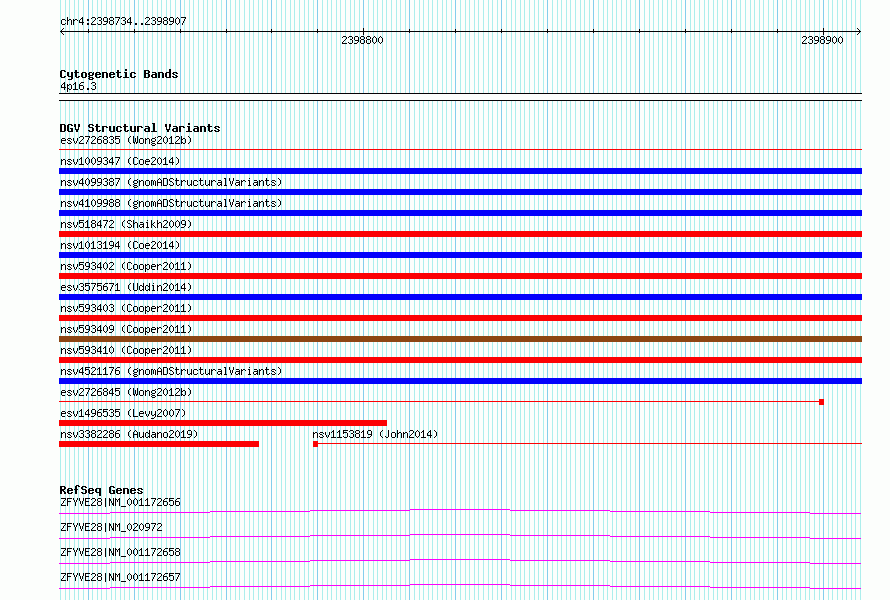Select the Cytogenetic Bands track title
Image resolution: width=890 pixels, height=600 pixels.
pos(119,74)
